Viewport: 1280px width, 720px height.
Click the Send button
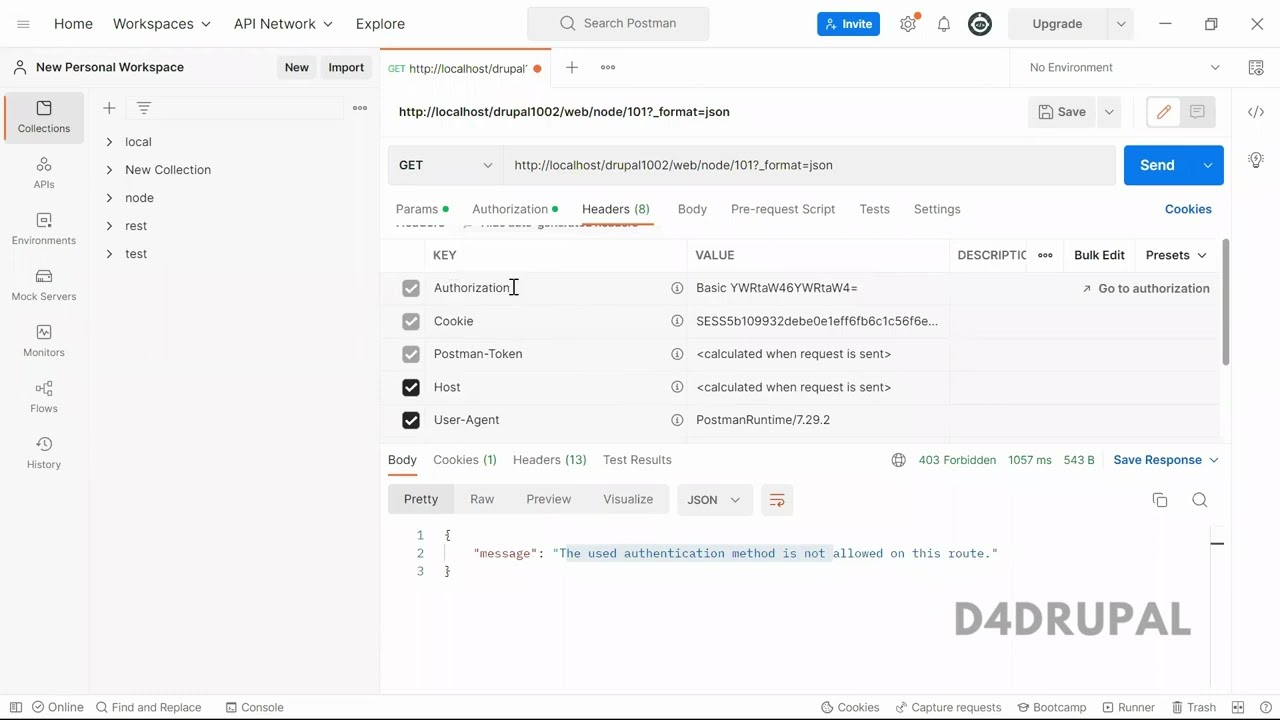pos(1157,165)
